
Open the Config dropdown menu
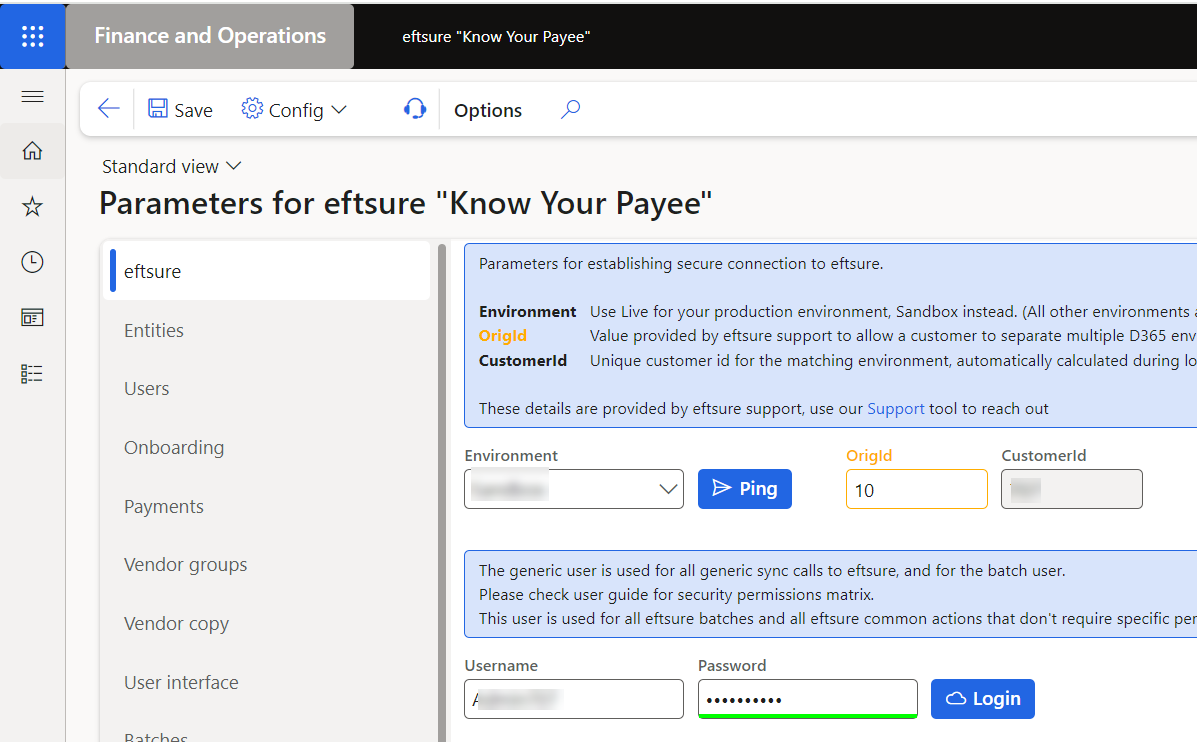pyautogui.click(x=294, y=110)
